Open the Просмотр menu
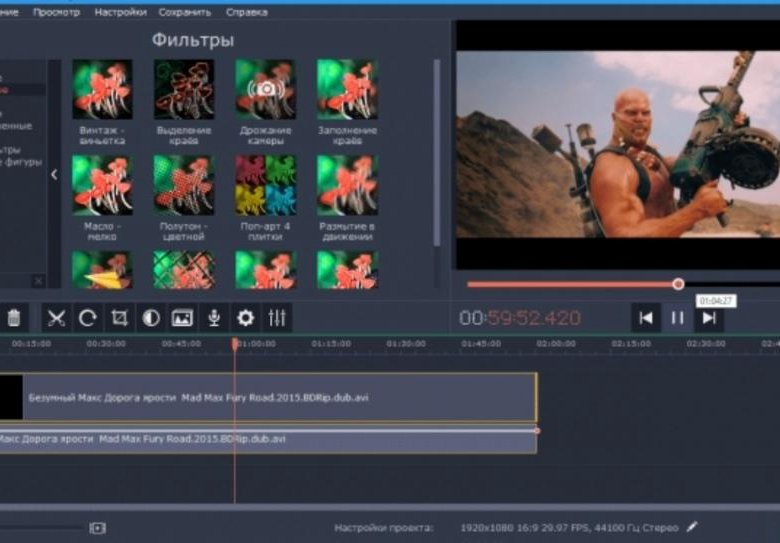The image size is (780, 543). click(x=56, y=12)
